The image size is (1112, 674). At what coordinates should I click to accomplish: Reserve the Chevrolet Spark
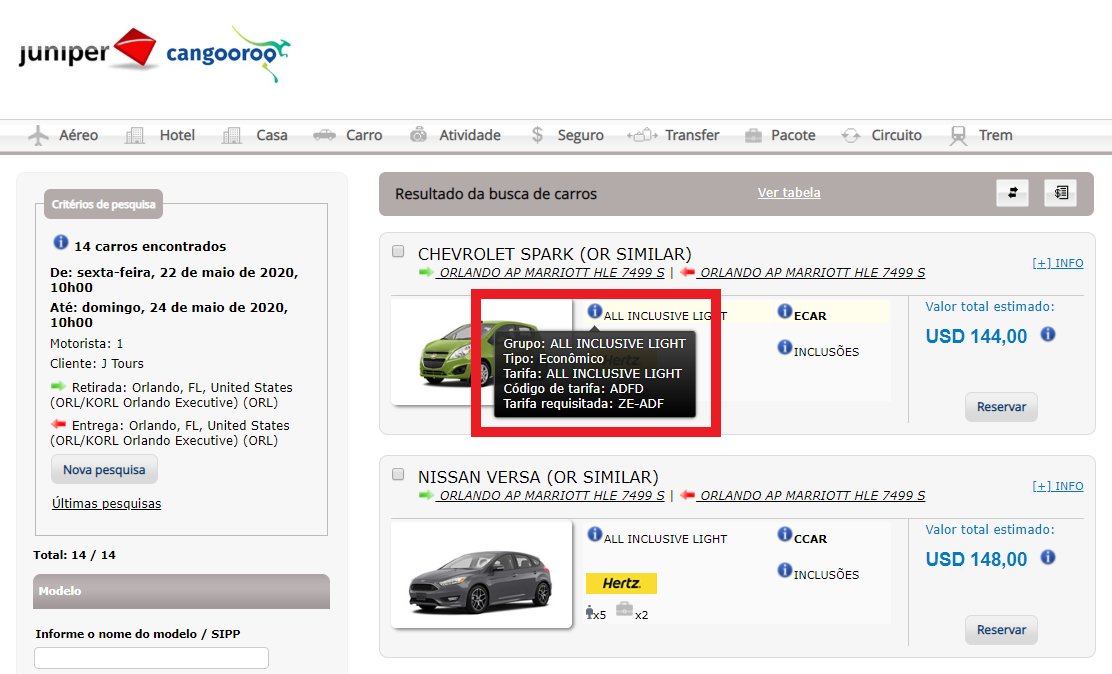pyautogui.click(x=1001, y=407)
